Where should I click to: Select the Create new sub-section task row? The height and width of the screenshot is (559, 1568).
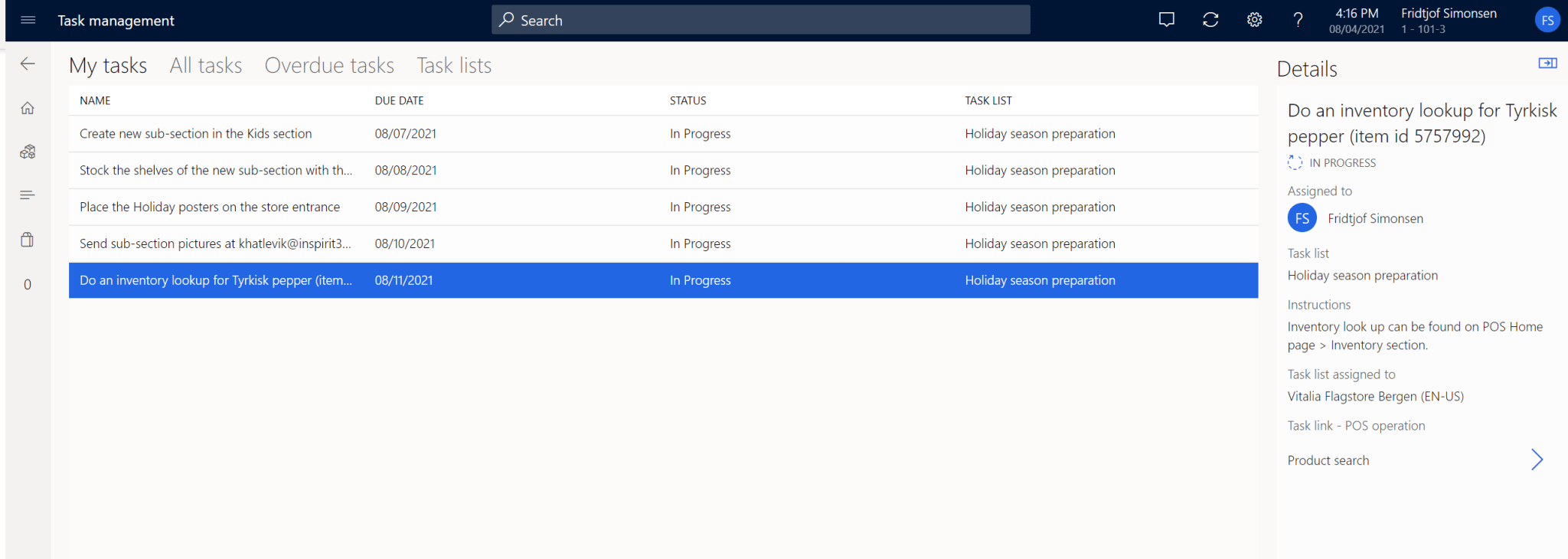coord(195,134)
